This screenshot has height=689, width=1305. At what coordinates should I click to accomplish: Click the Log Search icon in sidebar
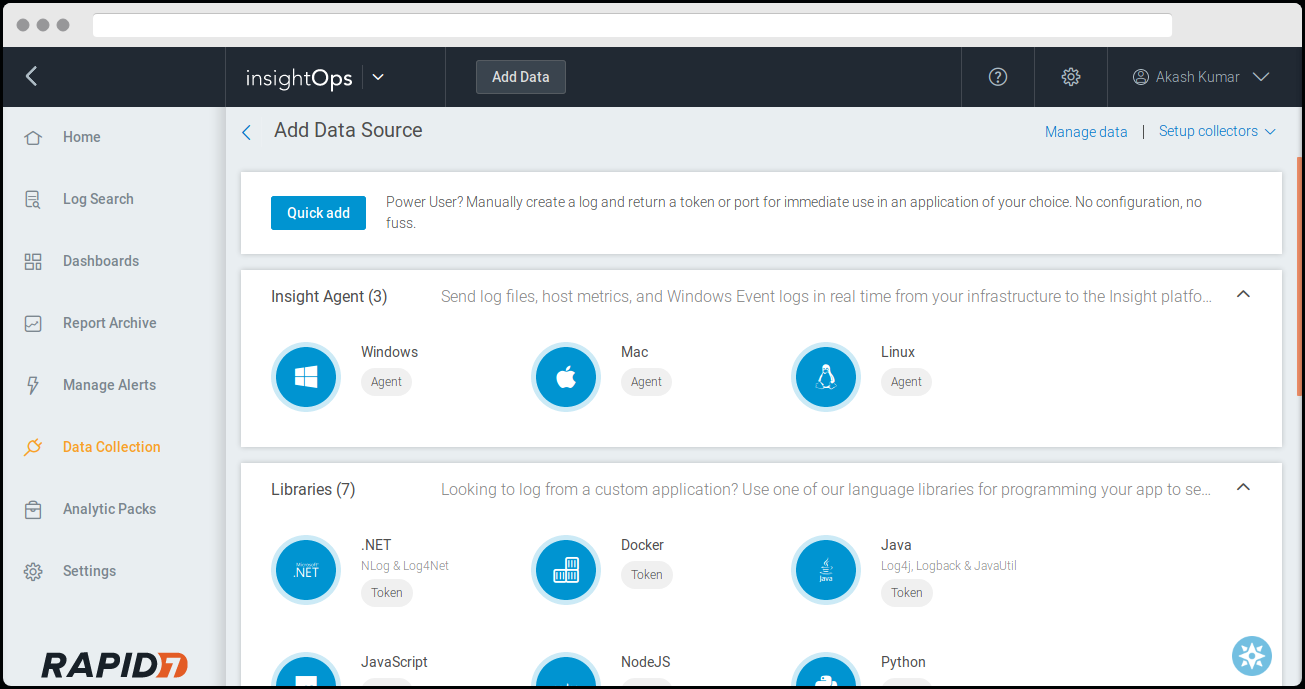pyautogui.click(x=33, y=199)
